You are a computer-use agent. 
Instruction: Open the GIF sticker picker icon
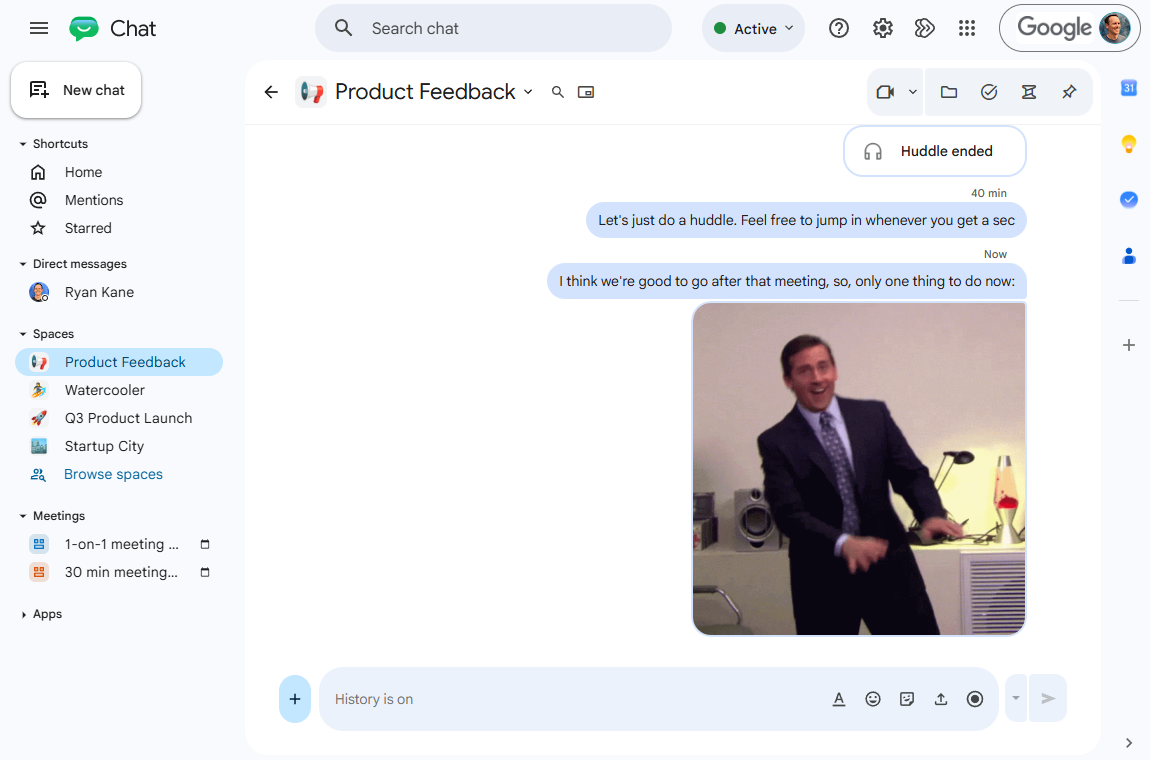907,699
